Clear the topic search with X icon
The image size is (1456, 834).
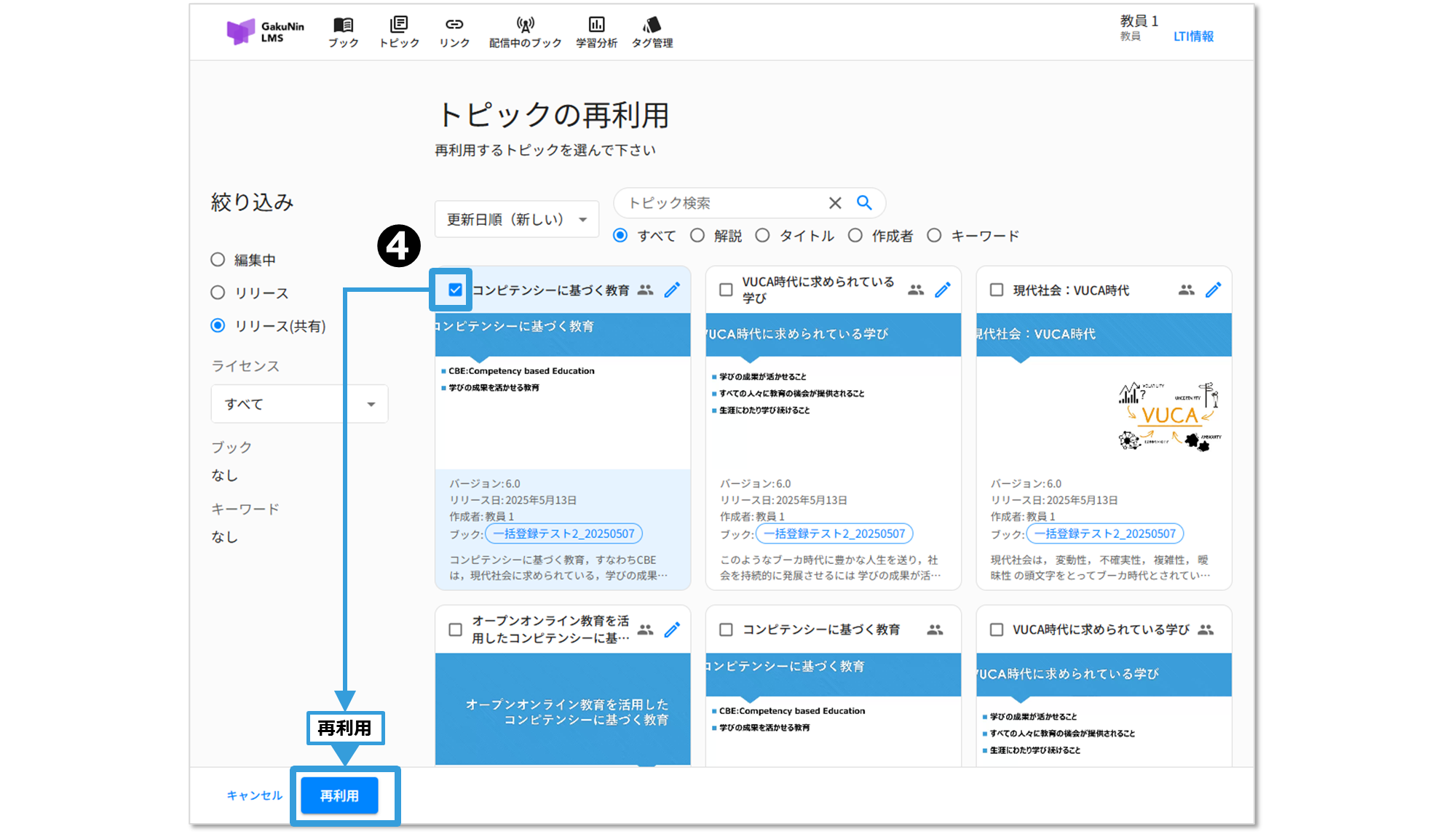(835, 203)
